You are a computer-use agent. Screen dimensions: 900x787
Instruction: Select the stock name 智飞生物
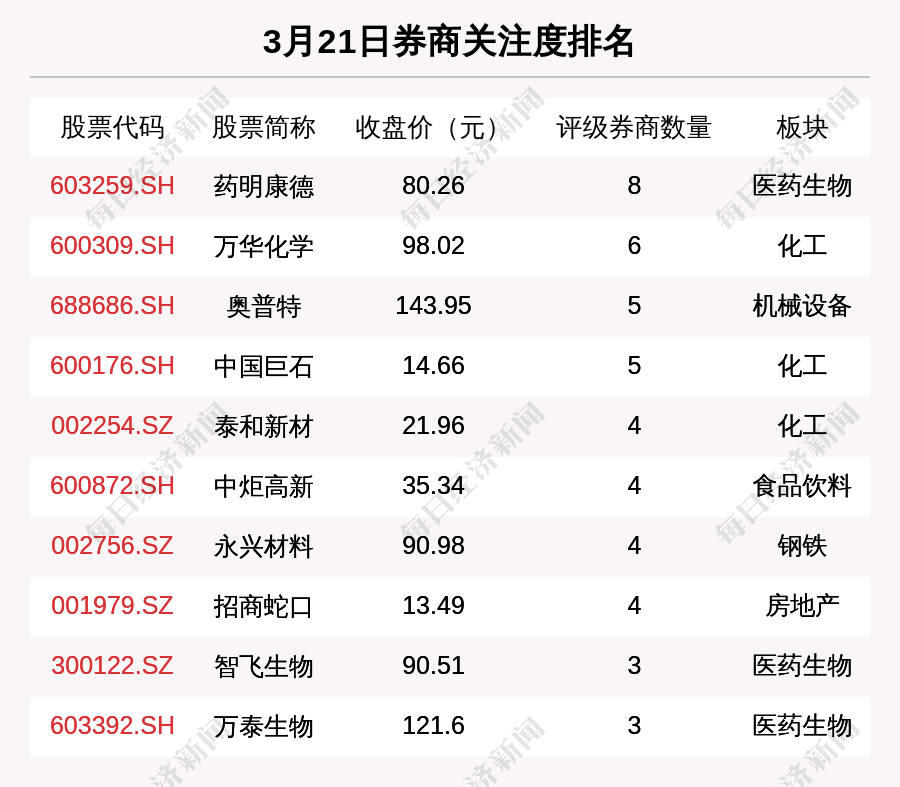(263, 666)
